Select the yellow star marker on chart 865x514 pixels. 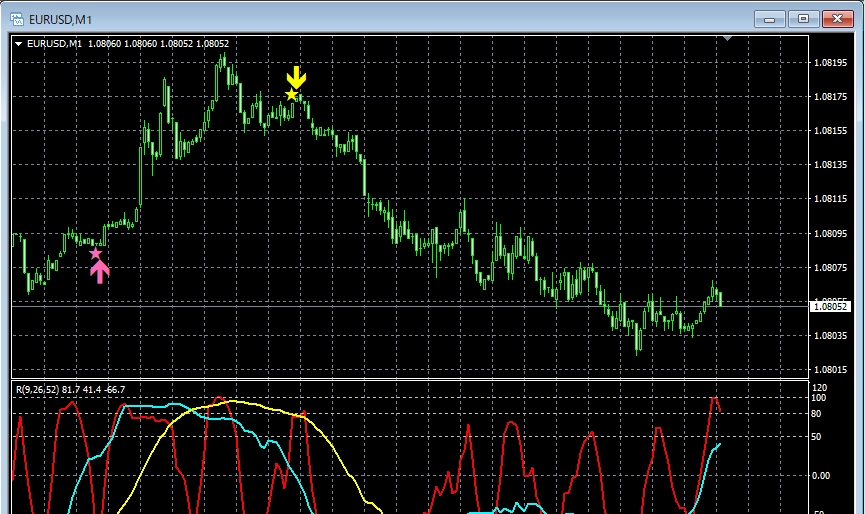(291, 95)
